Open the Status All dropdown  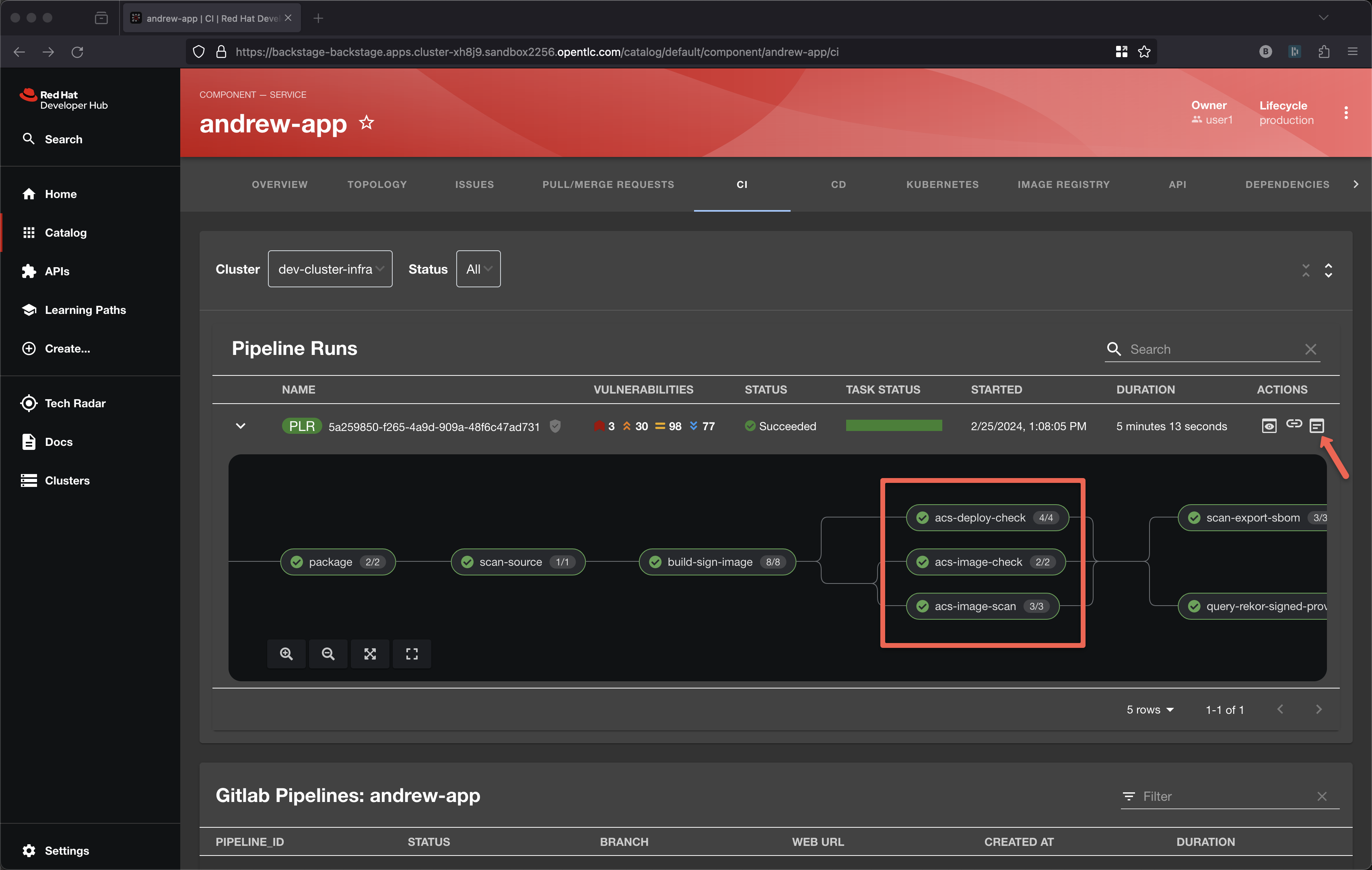[478, 269]
